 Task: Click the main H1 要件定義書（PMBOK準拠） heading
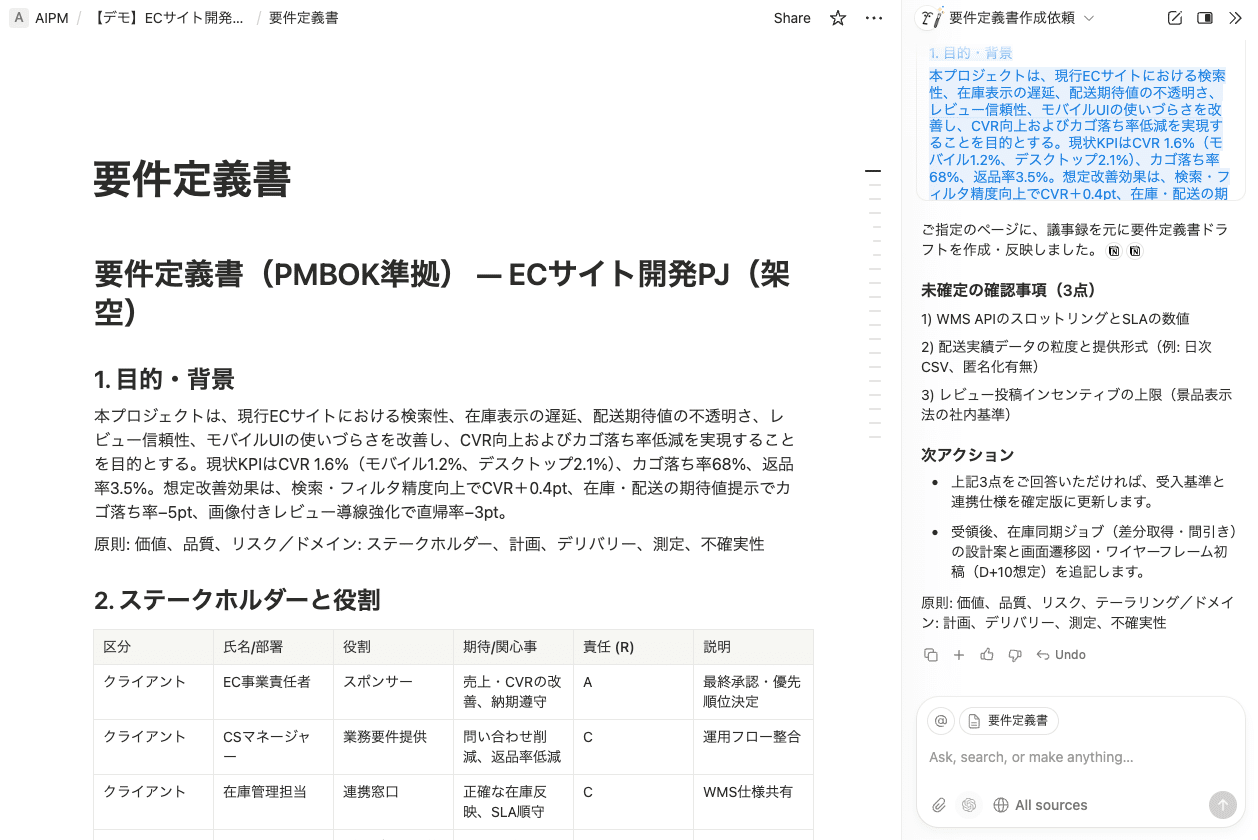[441, 292]
